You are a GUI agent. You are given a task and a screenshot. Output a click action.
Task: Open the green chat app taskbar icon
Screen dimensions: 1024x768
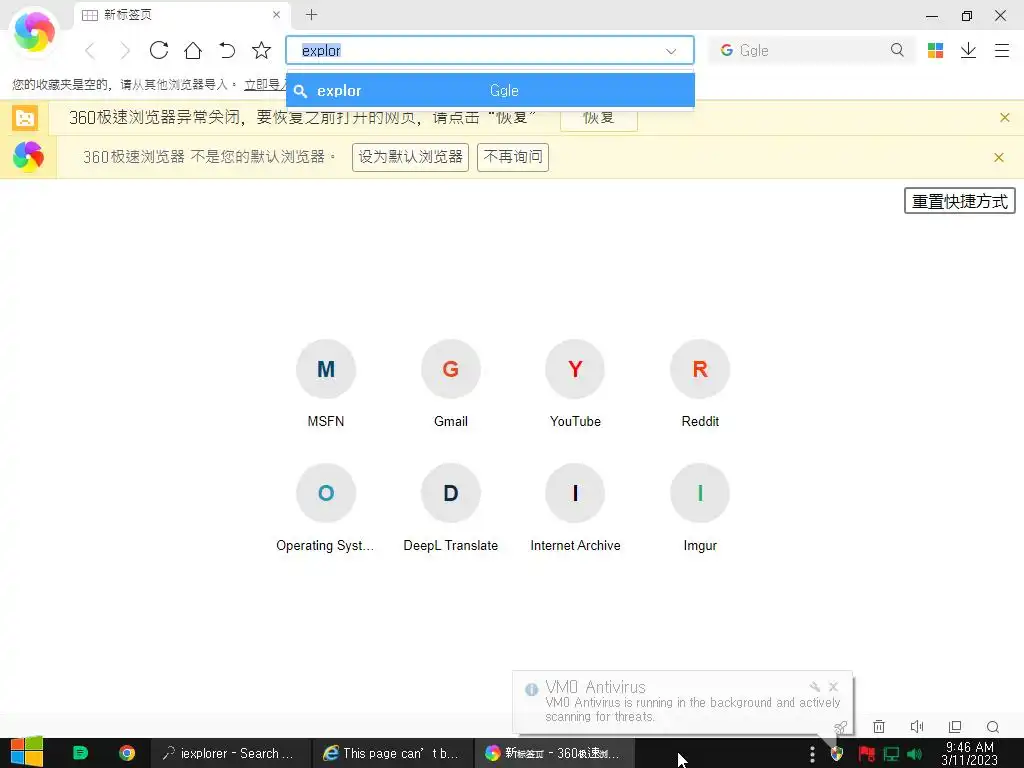[x=80, y=753]
